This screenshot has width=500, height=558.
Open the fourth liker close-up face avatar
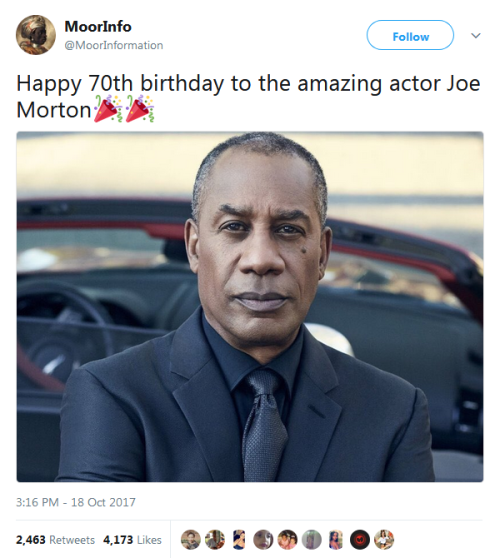pos(263,539)
